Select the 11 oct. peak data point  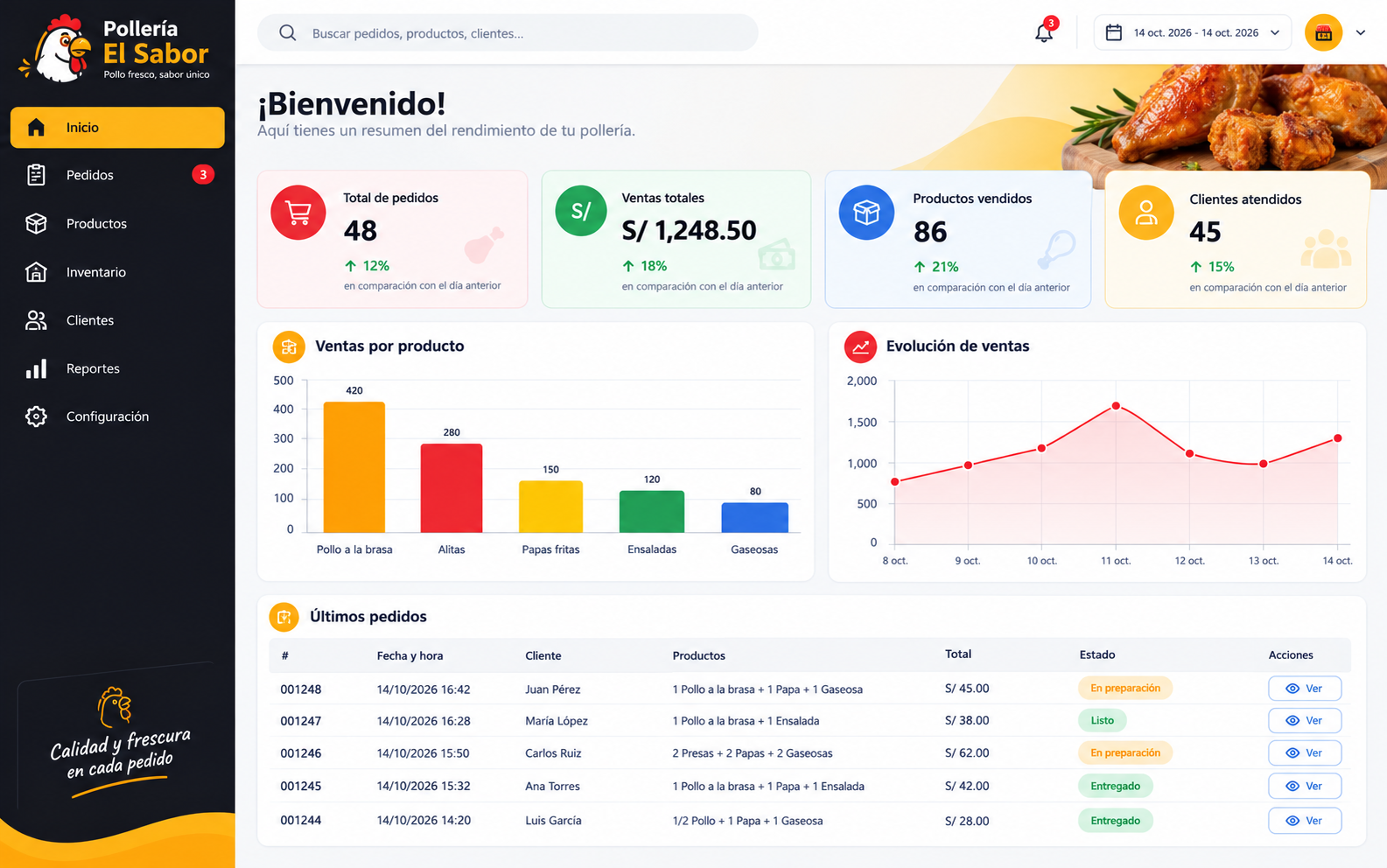click(1116, 406)
